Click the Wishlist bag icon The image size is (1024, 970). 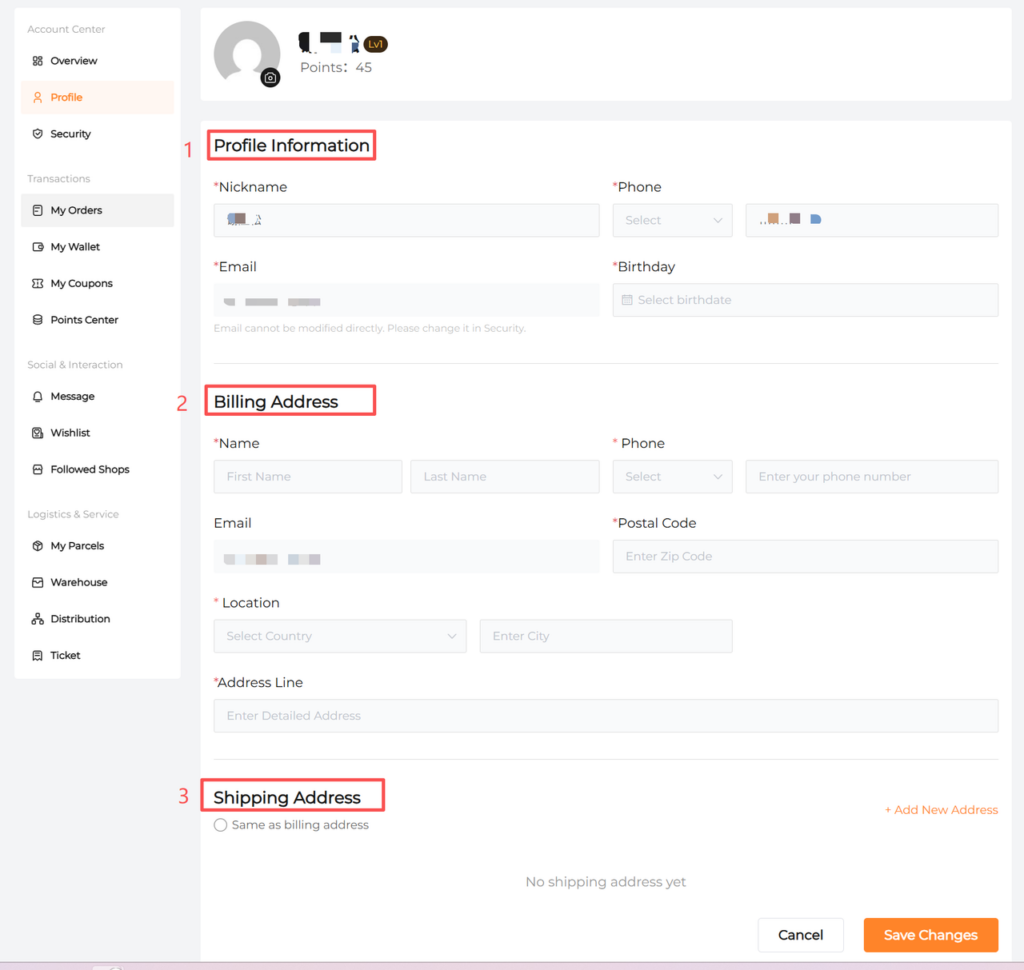tap(38, 433)
